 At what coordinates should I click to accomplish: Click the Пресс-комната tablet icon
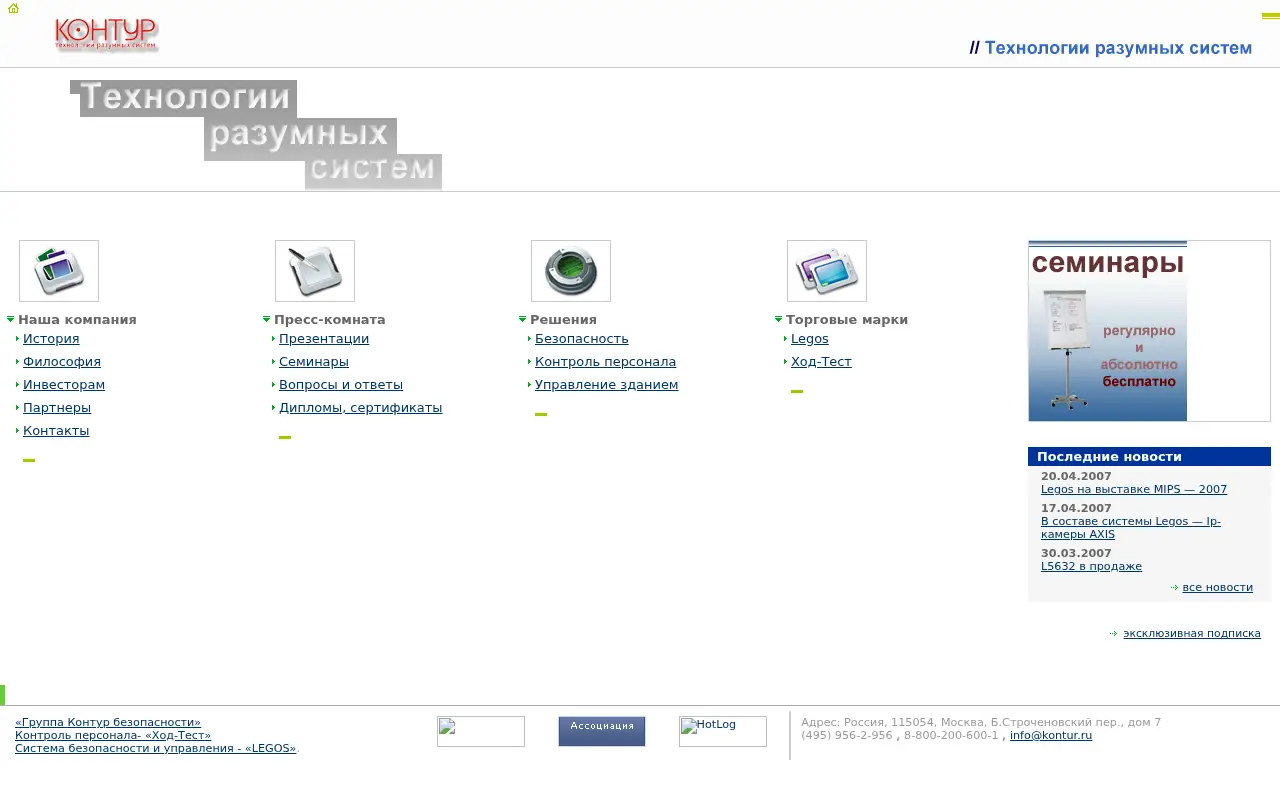click(x=315, y=271)
